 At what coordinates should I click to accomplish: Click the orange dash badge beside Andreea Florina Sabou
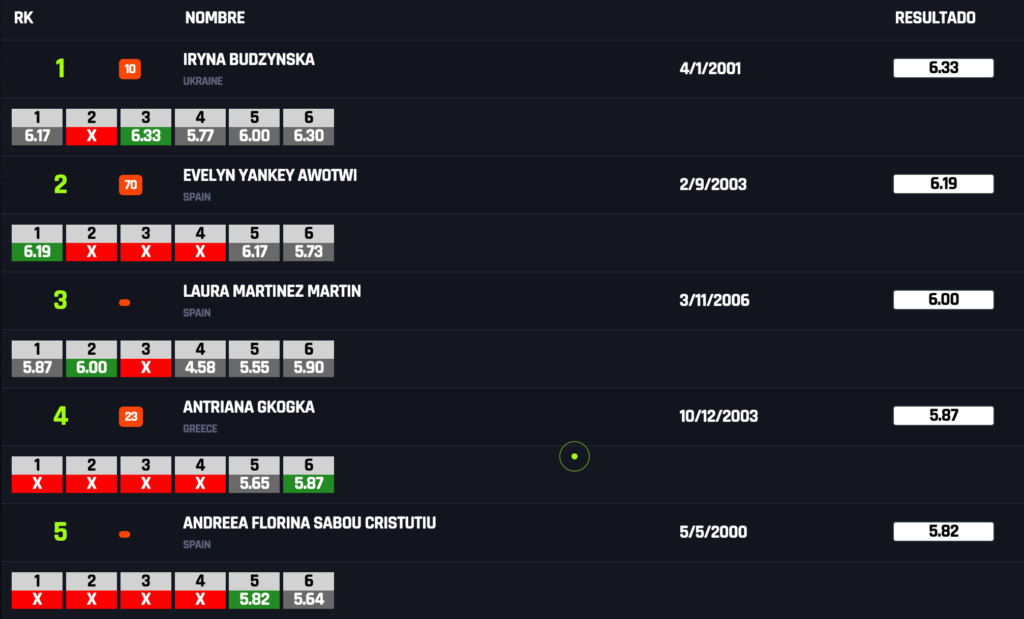coord(125,534)
